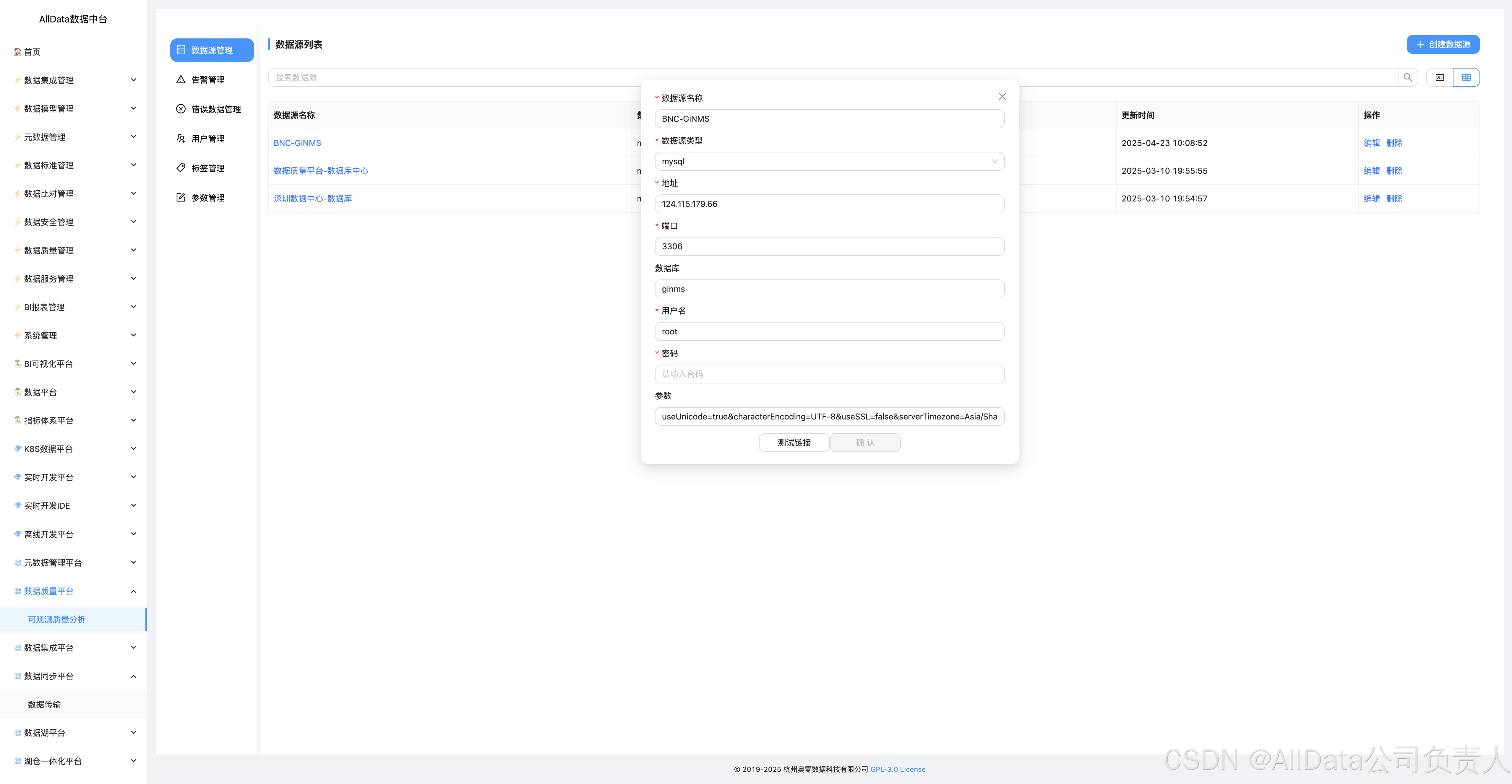Click 编辑 for 深圳数据中心-数据库 row
This screenshot has height=784, width=1512.
tap(1372, 198)
